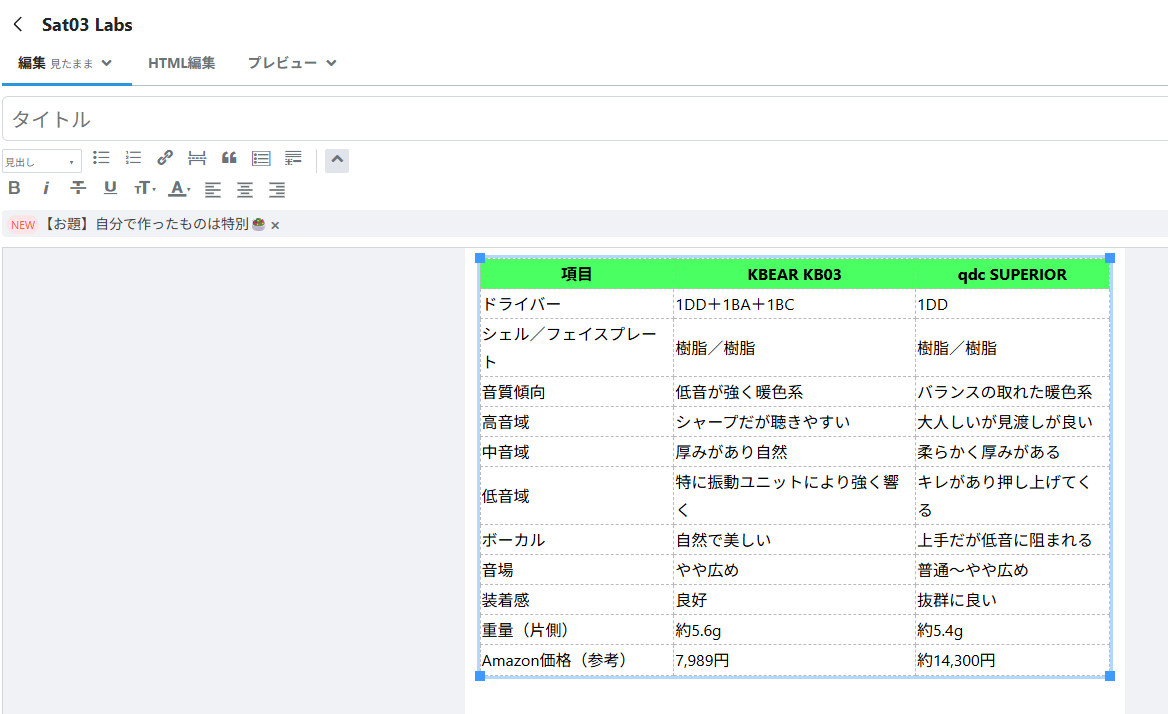
Task: Click the bulleted list icon
Action: pyautogui.click(x=101, y=158)
